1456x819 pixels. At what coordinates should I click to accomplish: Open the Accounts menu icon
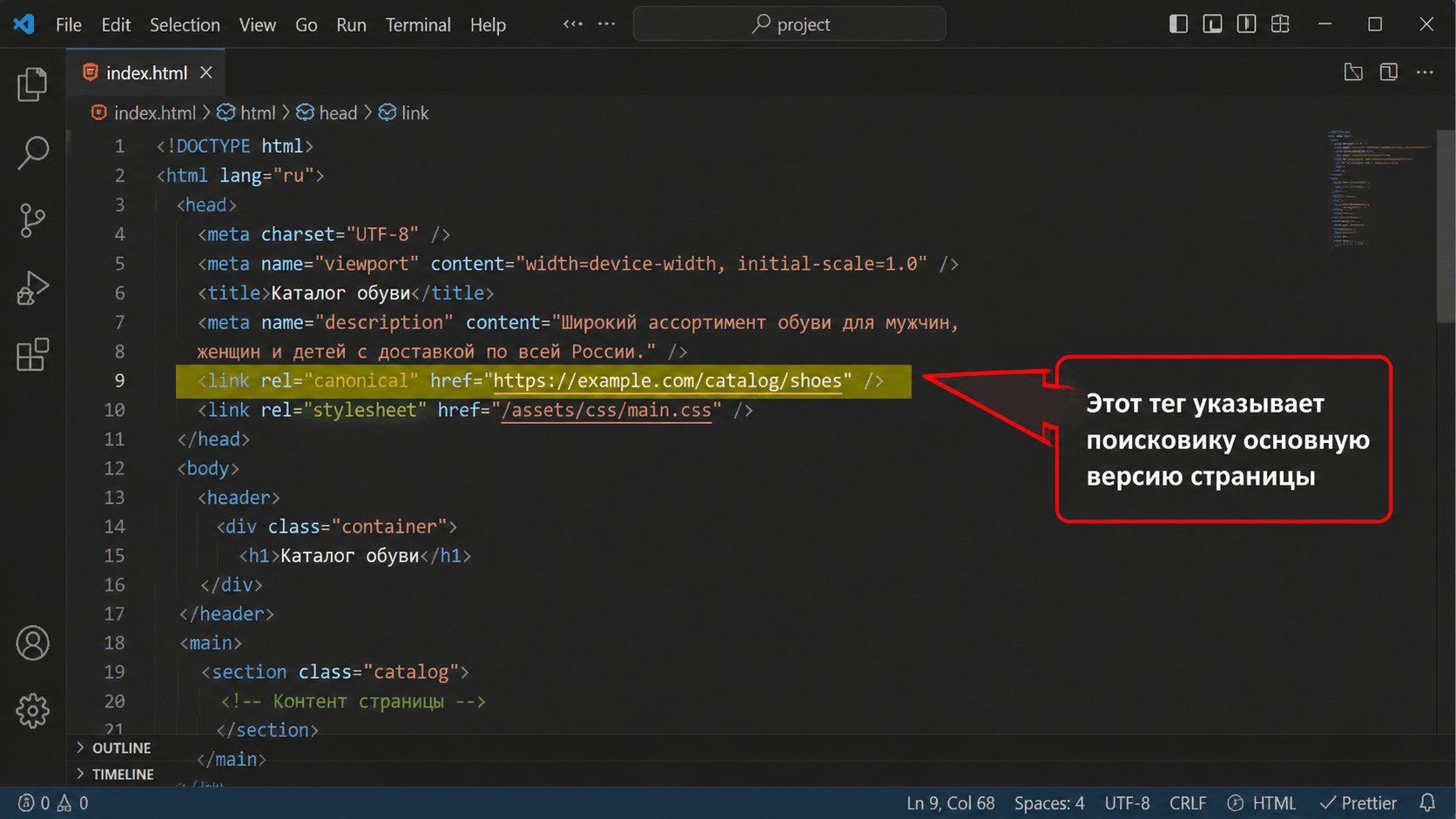pos(32,643)
